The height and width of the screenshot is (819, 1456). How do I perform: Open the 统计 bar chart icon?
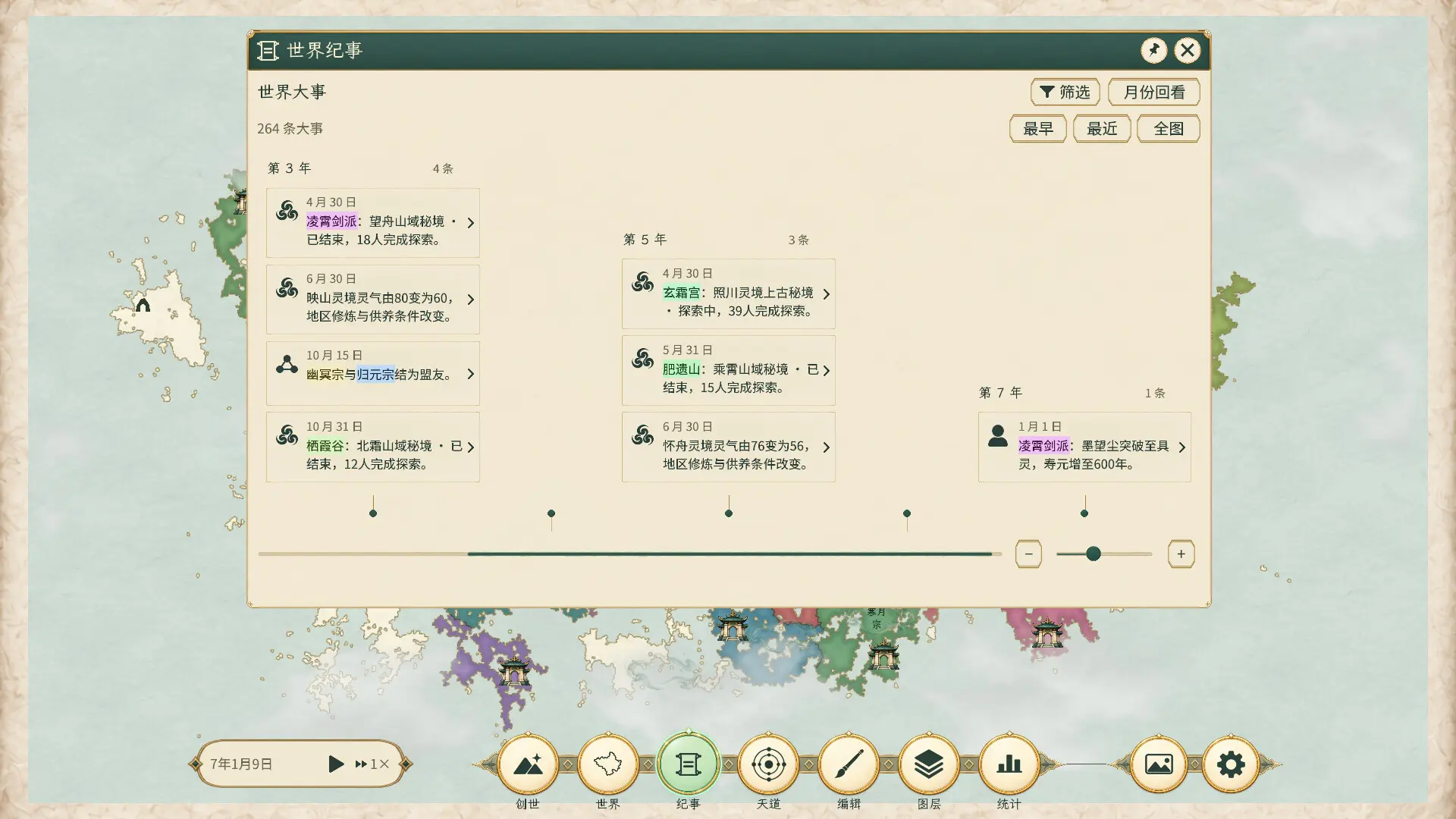(x=1009, y=764)
